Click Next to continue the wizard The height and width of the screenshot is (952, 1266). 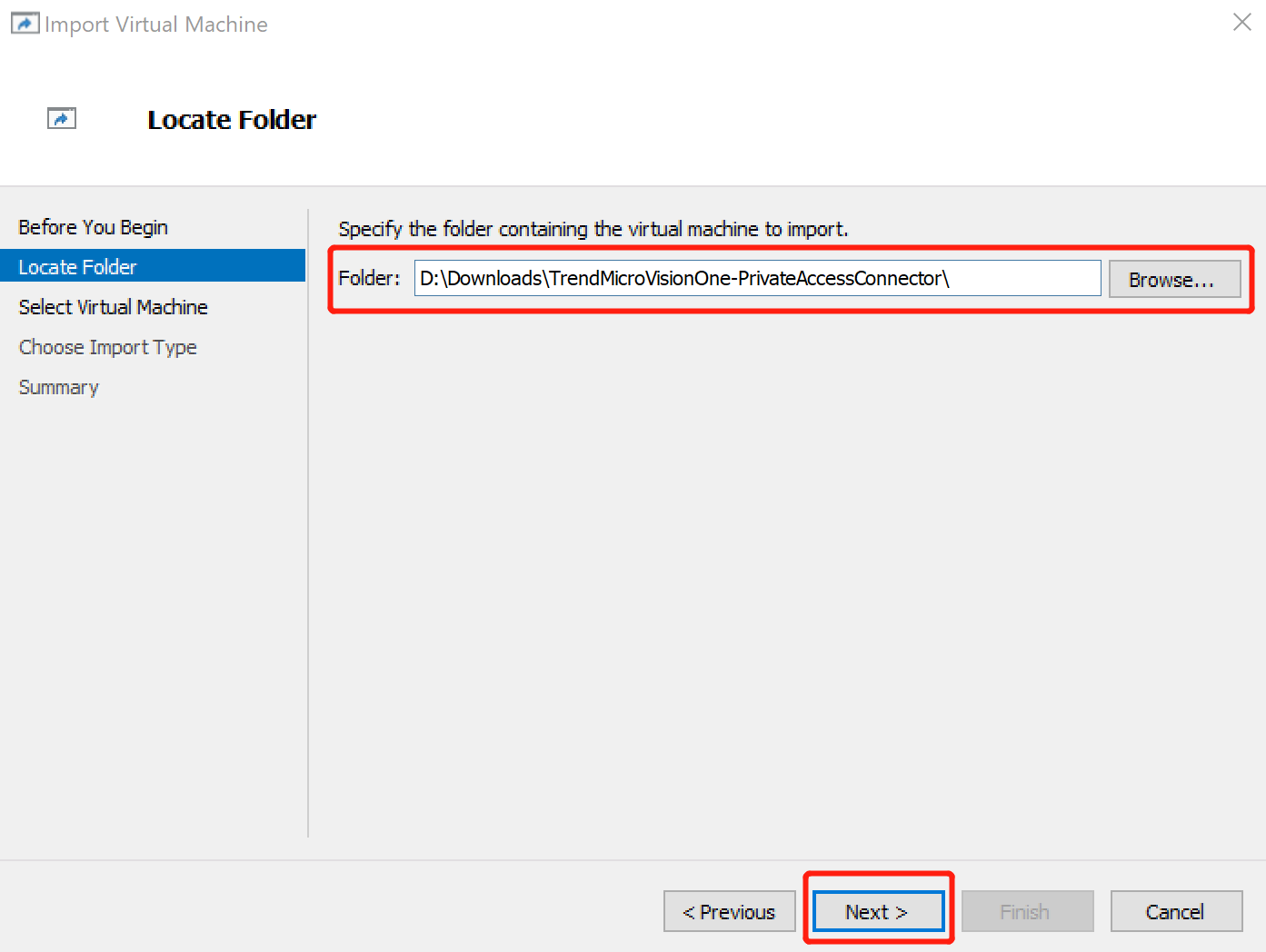click(x=876, y=911)
